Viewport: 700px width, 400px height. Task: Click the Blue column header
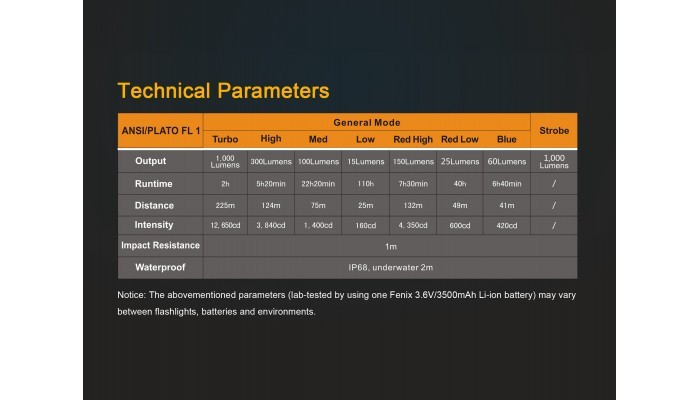pyautogui.click(x=506, y=139)
